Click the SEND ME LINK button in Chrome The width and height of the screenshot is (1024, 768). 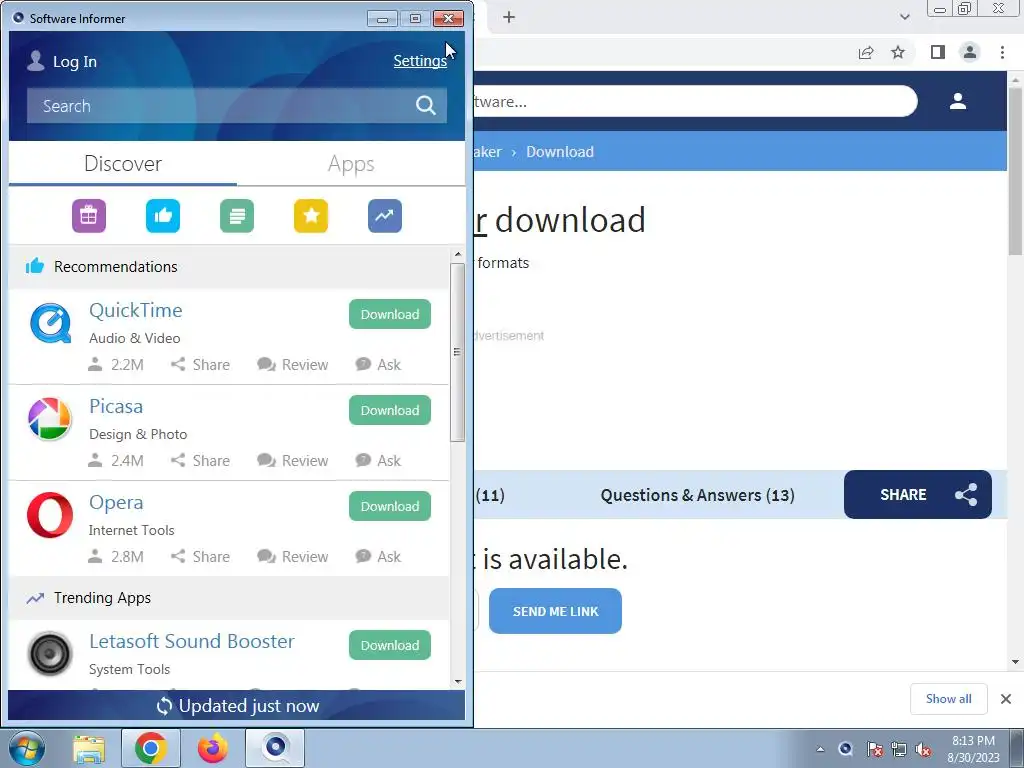pyautogui.click(x=555, y=611)
